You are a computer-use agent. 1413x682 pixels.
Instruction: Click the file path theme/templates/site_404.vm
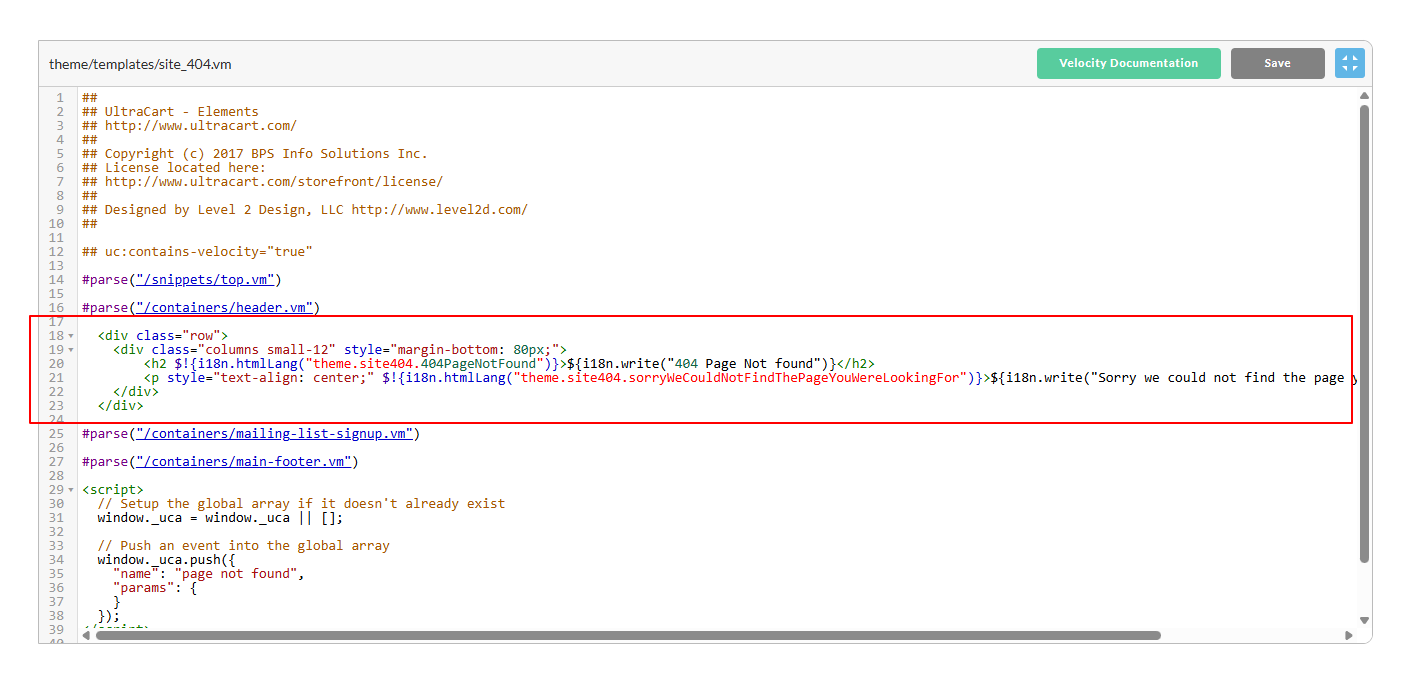(x=140, y=64)
